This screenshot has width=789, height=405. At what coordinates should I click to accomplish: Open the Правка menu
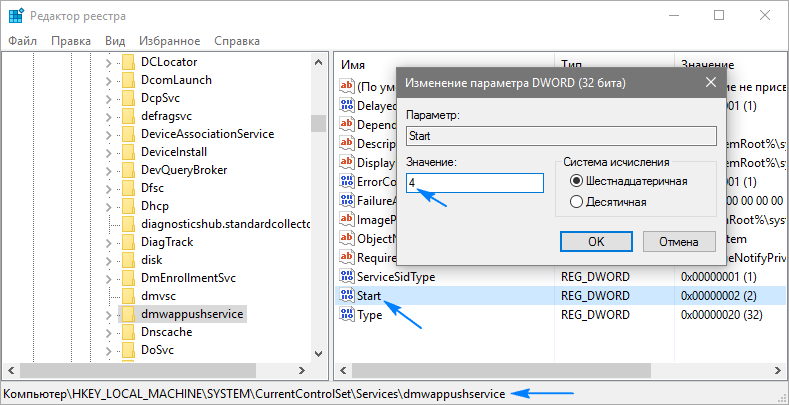coord(71,41)
